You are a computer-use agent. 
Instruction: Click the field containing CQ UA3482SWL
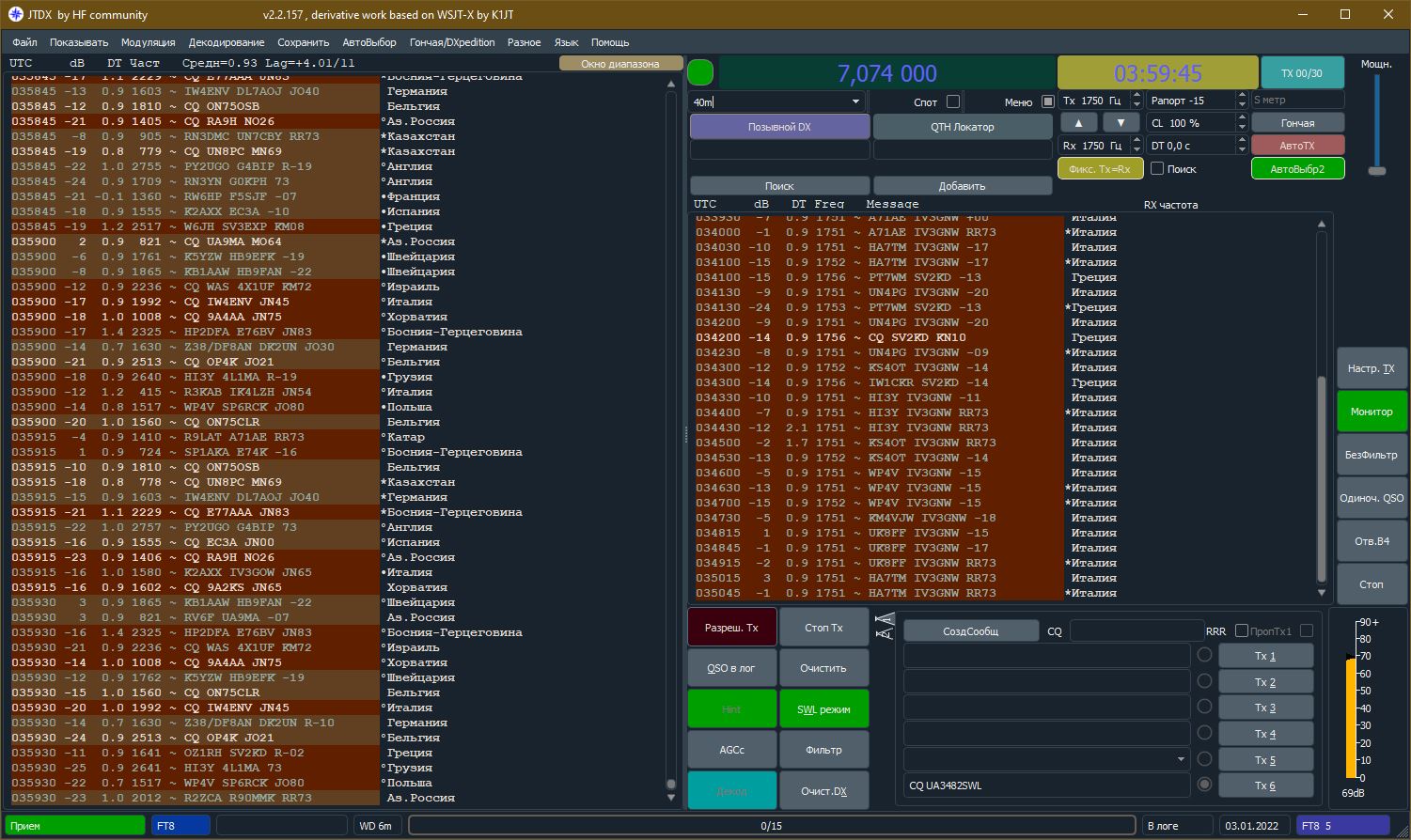(x=1047, y=786)
